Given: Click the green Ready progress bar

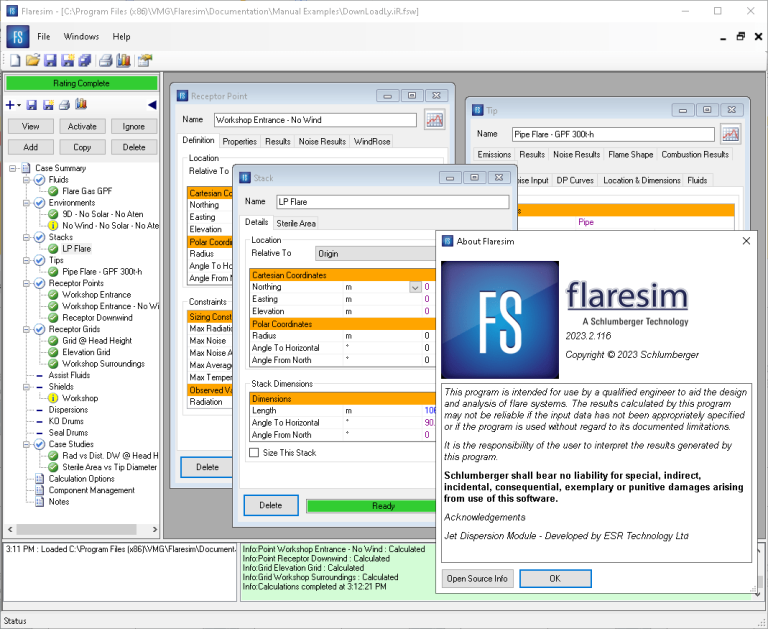Looking at the screenshot, I should click(x=371, y=506).
